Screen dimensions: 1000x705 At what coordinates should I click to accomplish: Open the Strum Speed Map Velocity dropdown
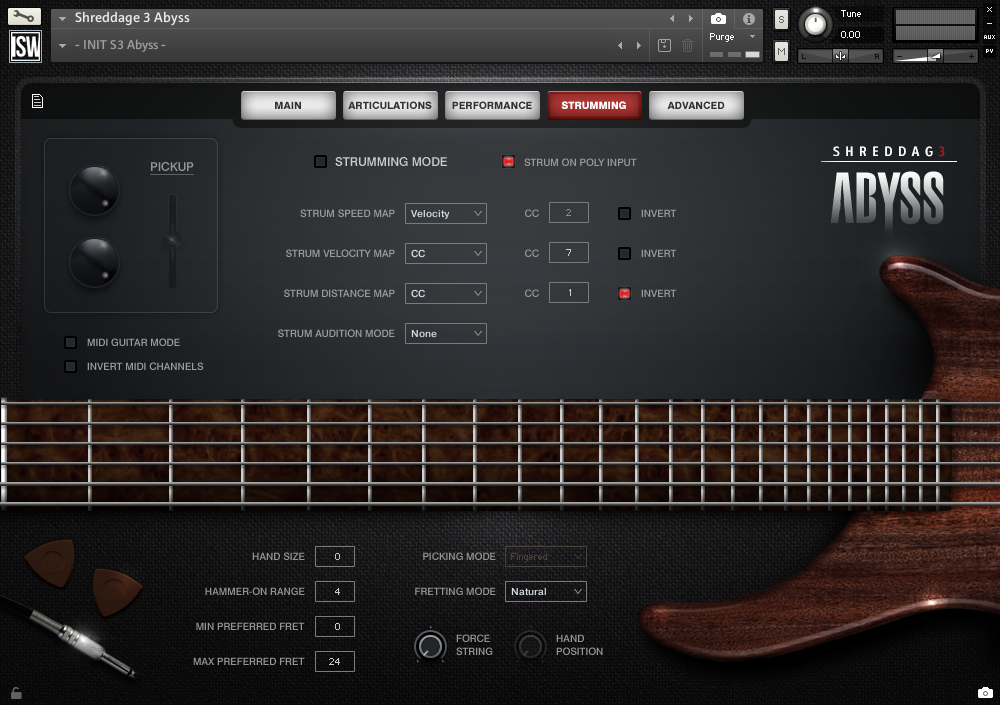point(445,213)
